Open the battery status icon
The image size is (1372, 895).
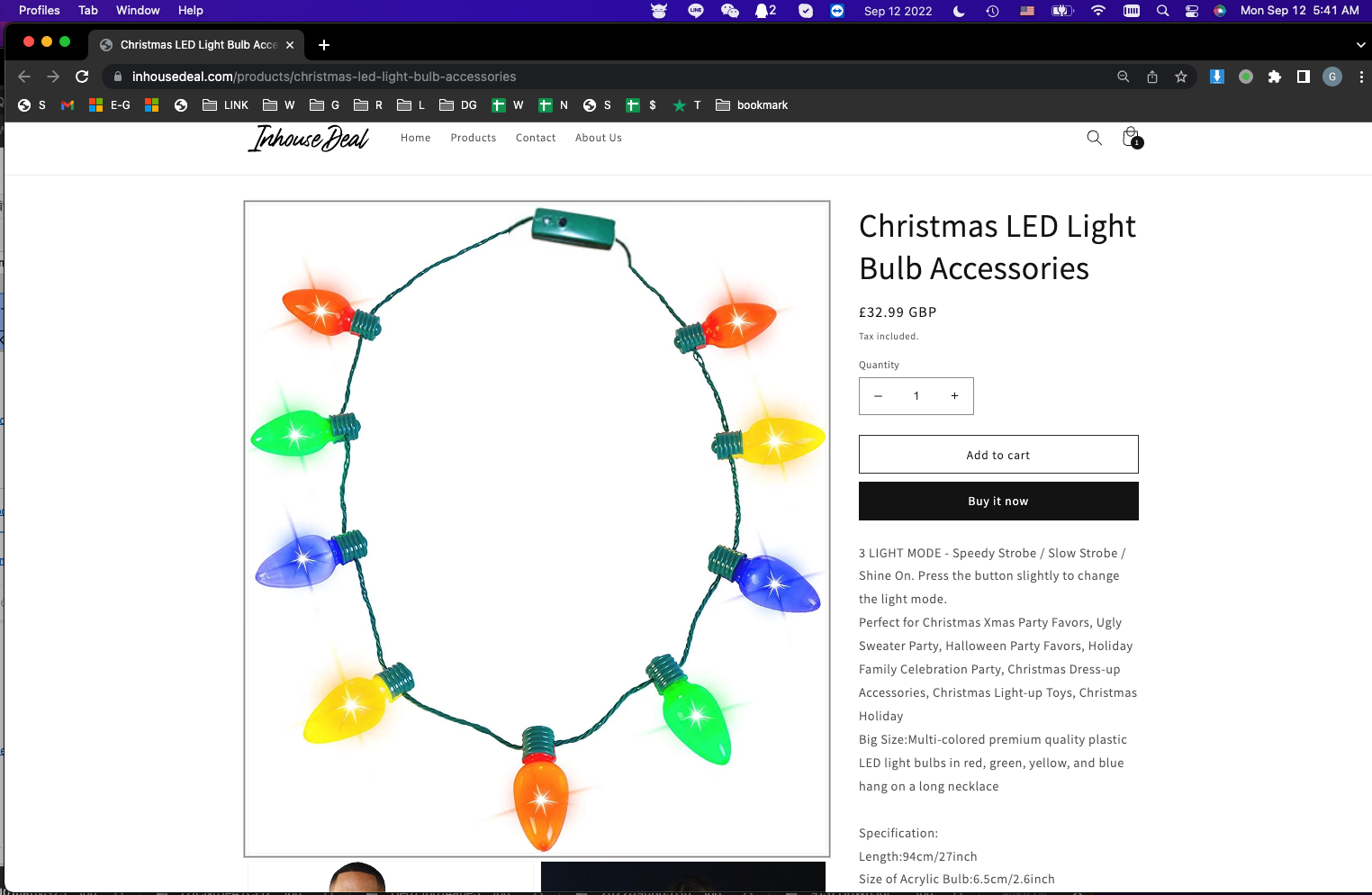click(x=1063, y=11)
